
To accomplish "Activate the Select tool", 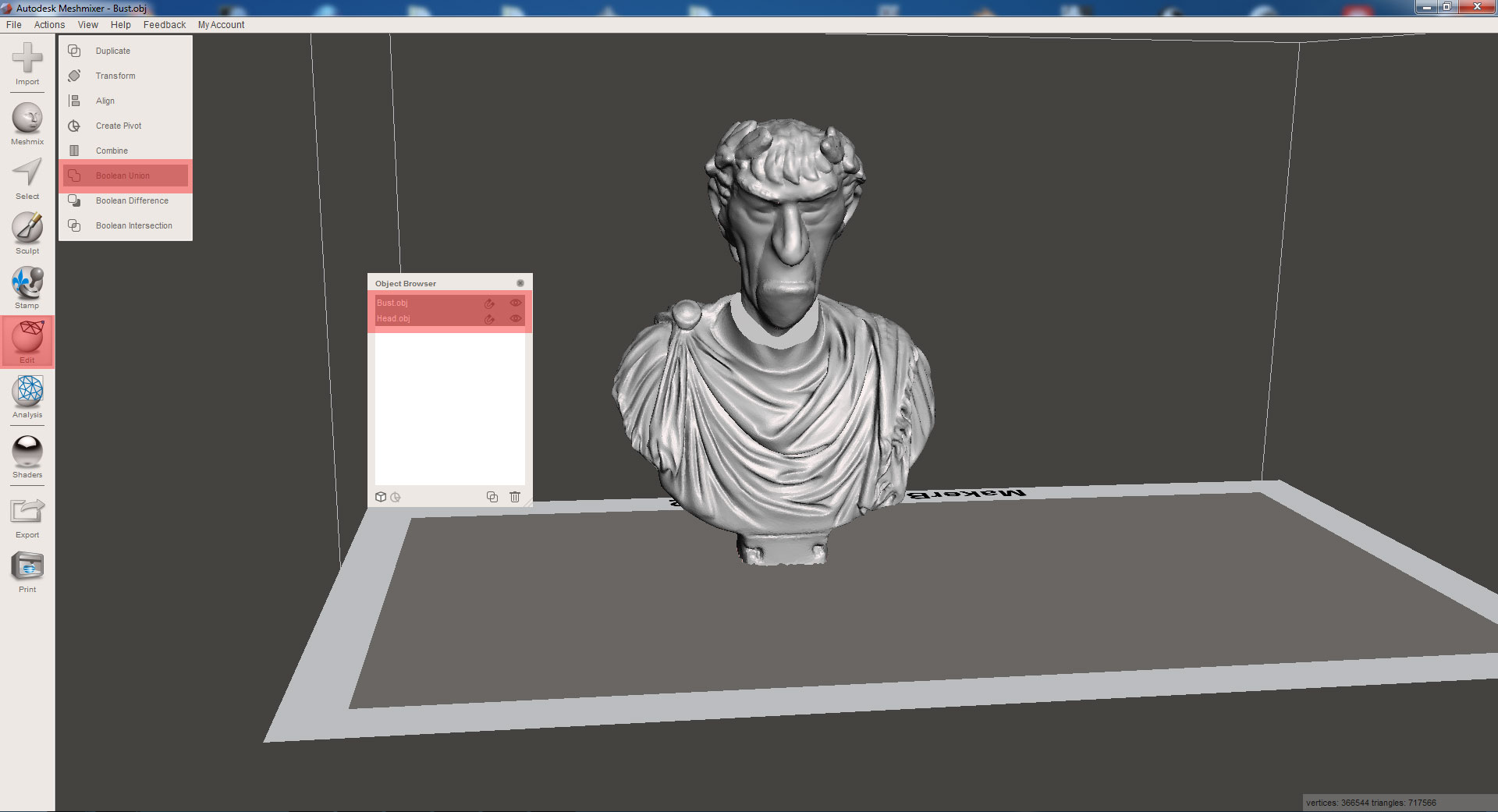I will point(27,179).
